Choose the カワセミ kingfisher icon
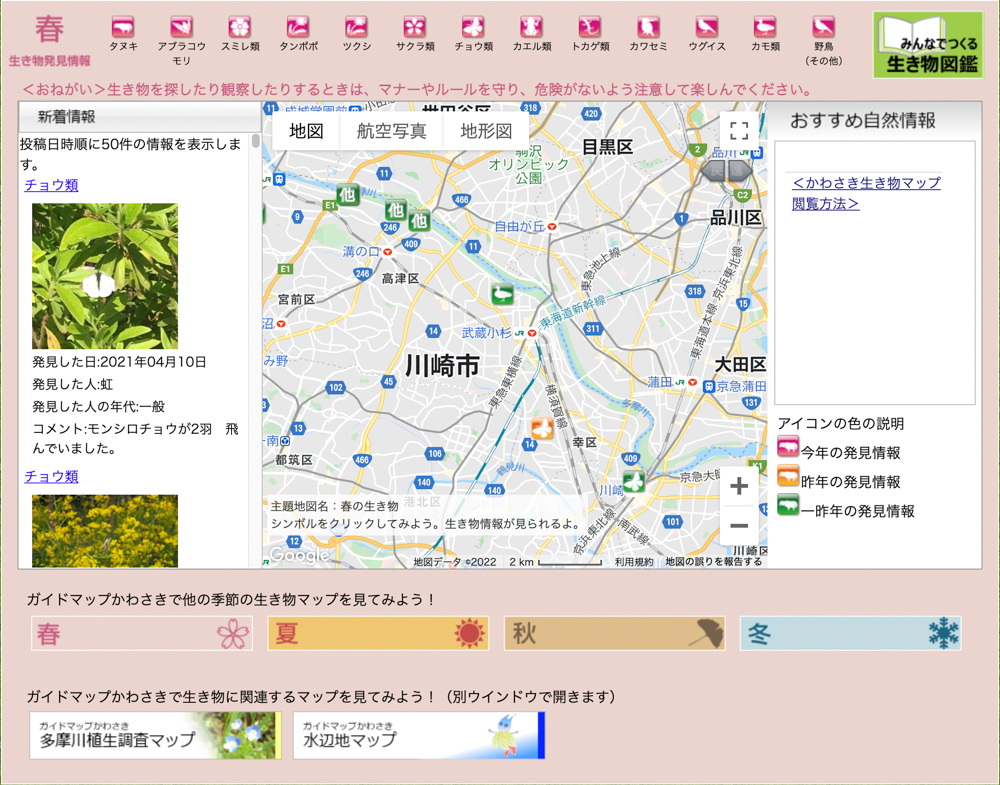This screenshot has height=785, width=1000. [x=649, y=27]
